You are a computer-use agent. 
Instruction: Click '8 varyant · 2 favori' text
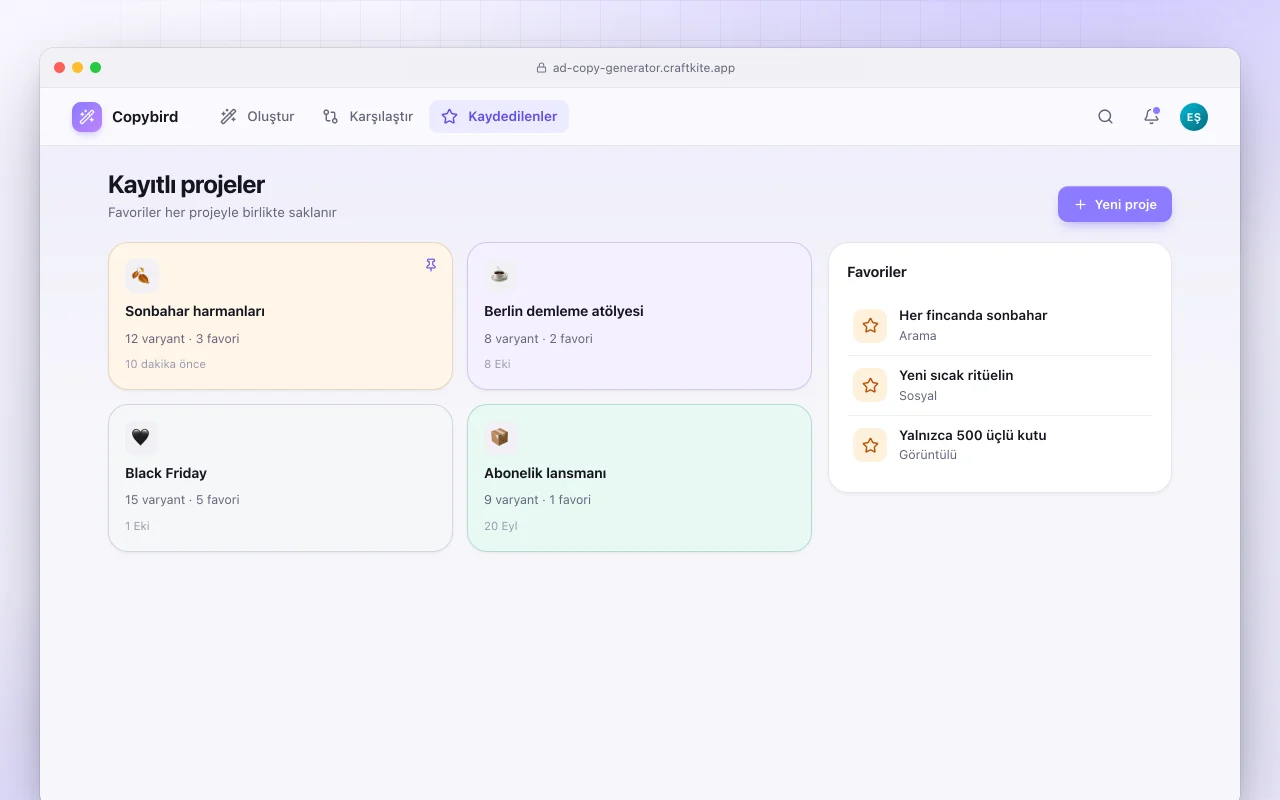coord(538,339)
